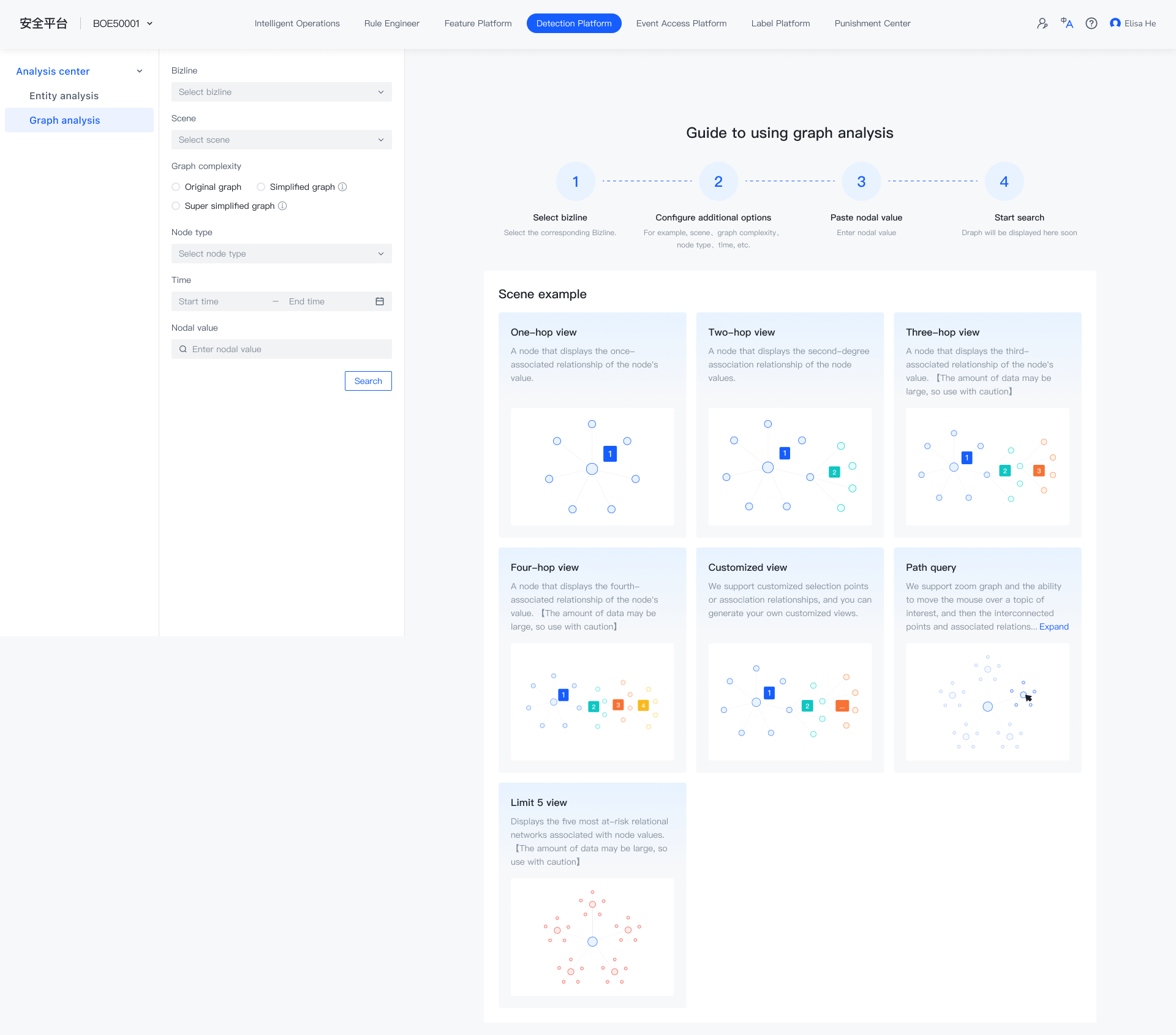The height and width of the screenshot is (1035, 1176).
Task: Switch to the Rule Engineer tab
Action: pos(392,23)
